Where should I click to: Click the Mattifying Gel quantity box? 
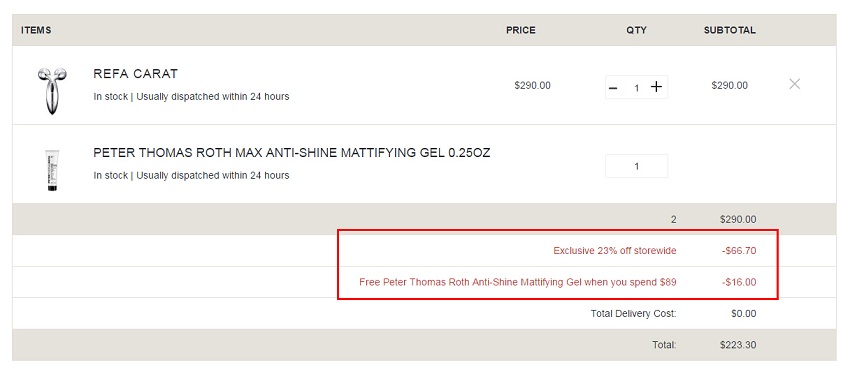[636, 166]
